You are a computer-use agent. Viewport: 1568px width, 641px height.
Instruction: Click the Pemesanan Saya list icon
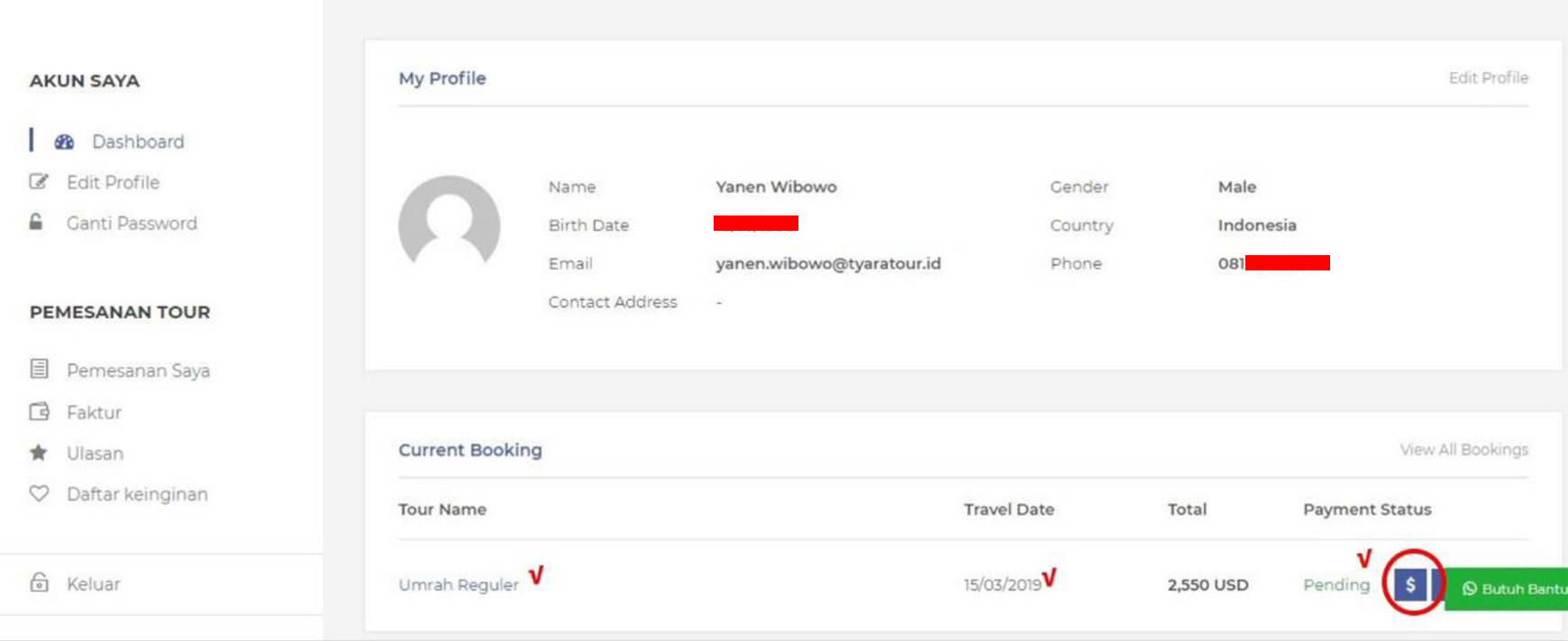[x=39, y=369]
